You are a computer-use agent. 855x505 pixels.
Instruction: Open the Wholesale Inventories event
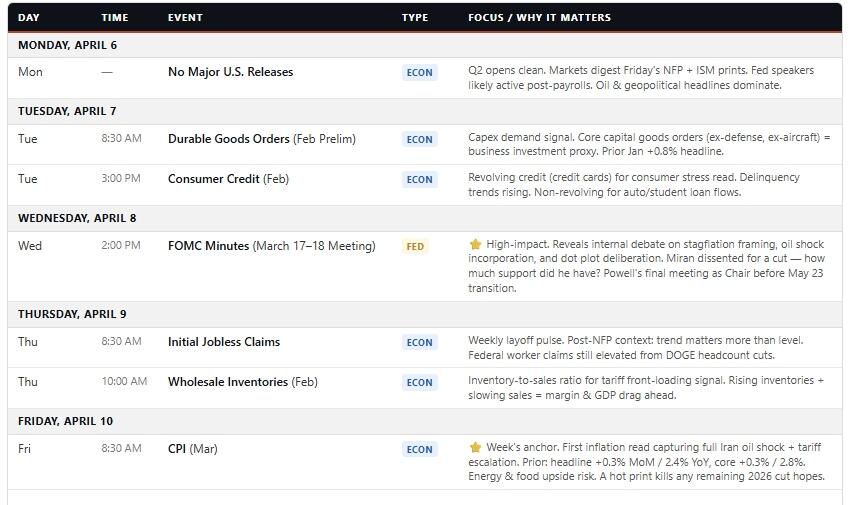point(227,382)
